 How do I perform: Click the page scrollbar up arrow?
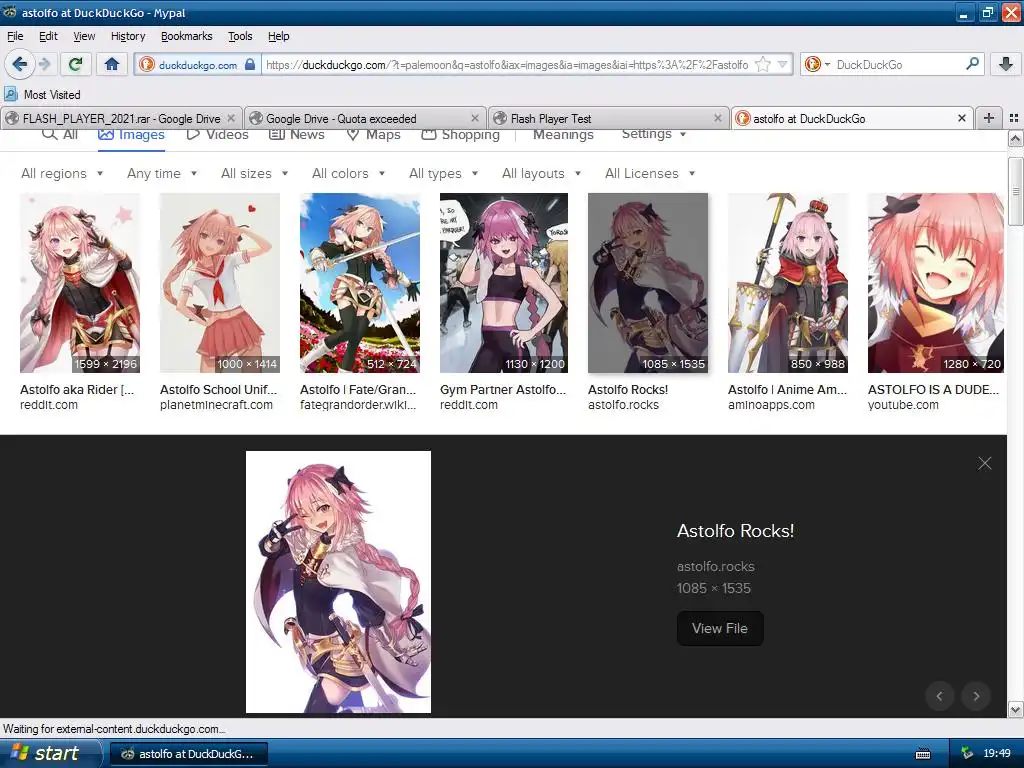click(1016, 138)
